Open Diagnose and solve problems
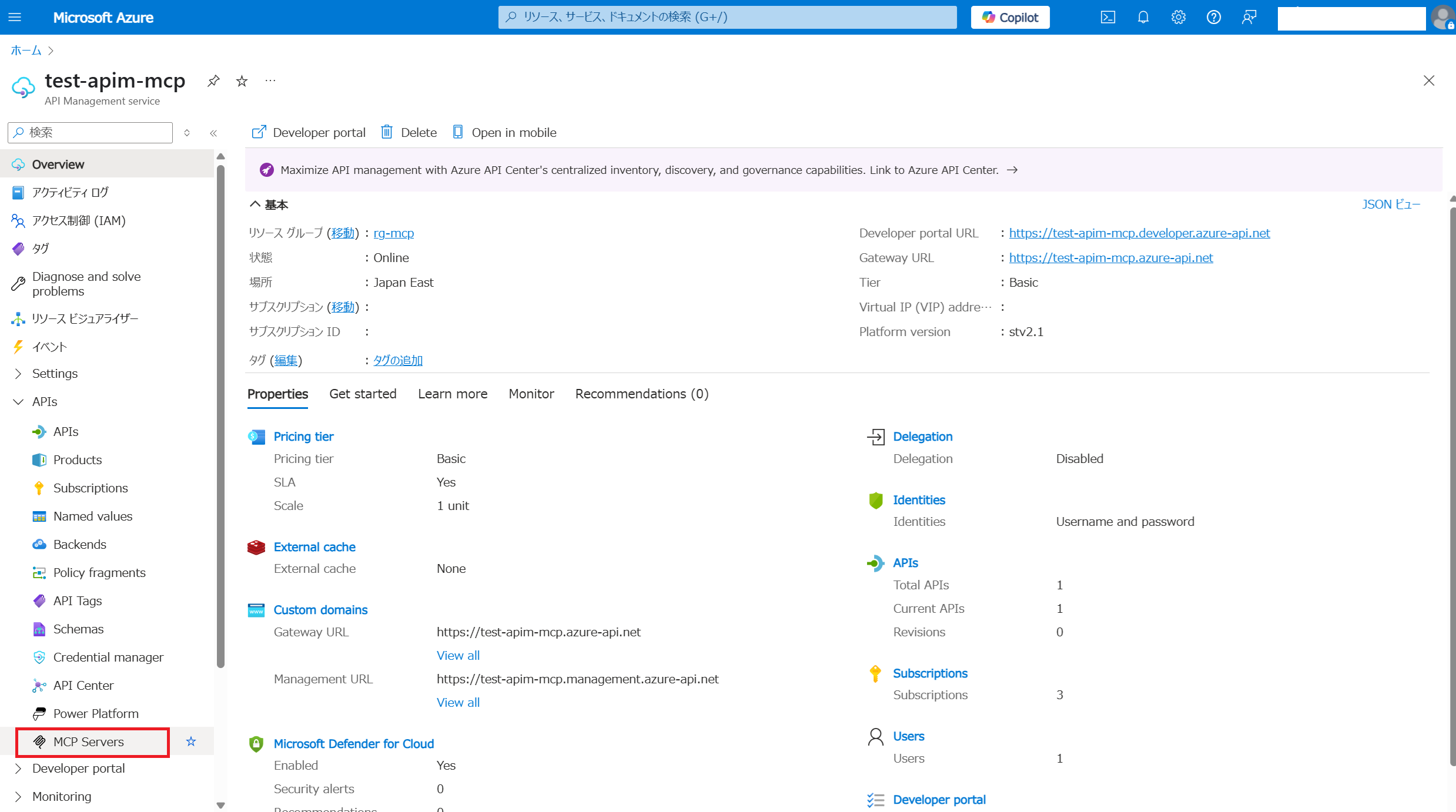 pyautogui.click(x=107, y=284)
